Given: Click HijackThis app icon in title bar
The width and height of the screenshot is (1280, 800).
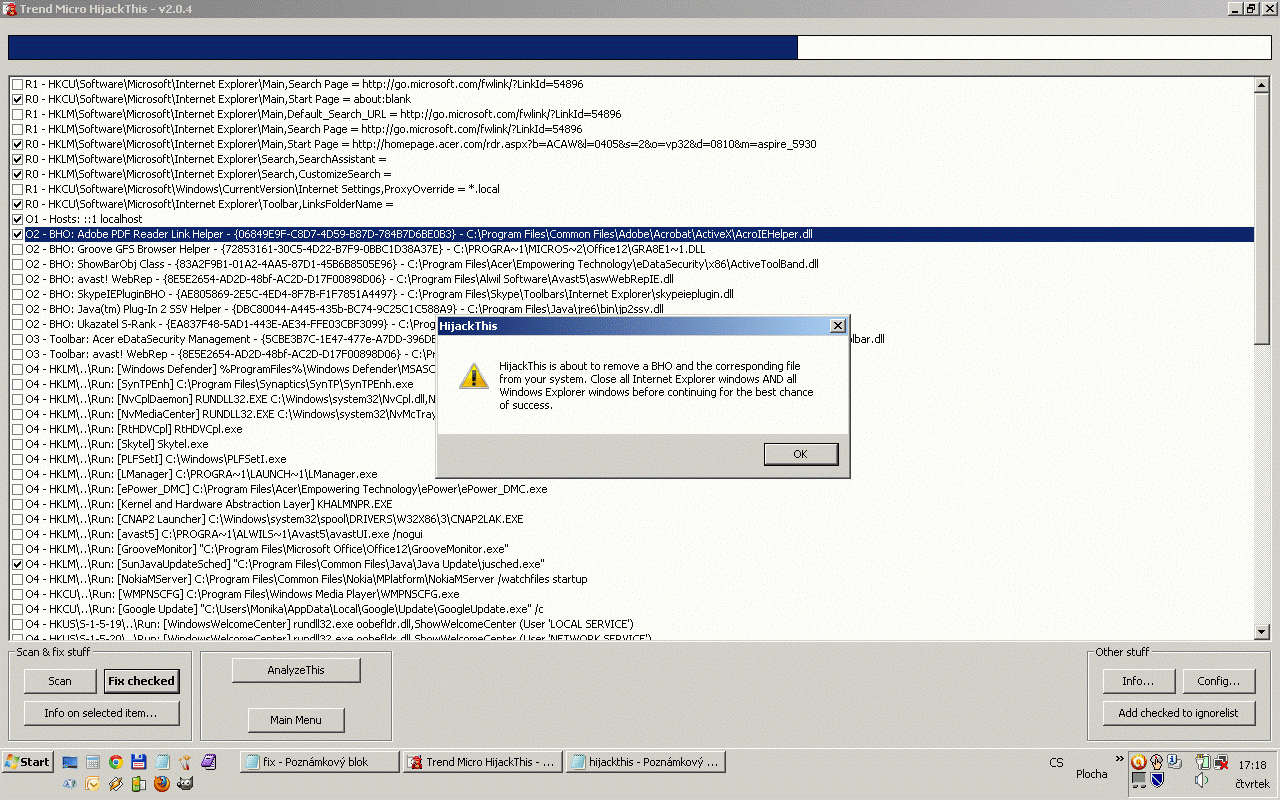Looking at the screenshot, I should [8, 8].
